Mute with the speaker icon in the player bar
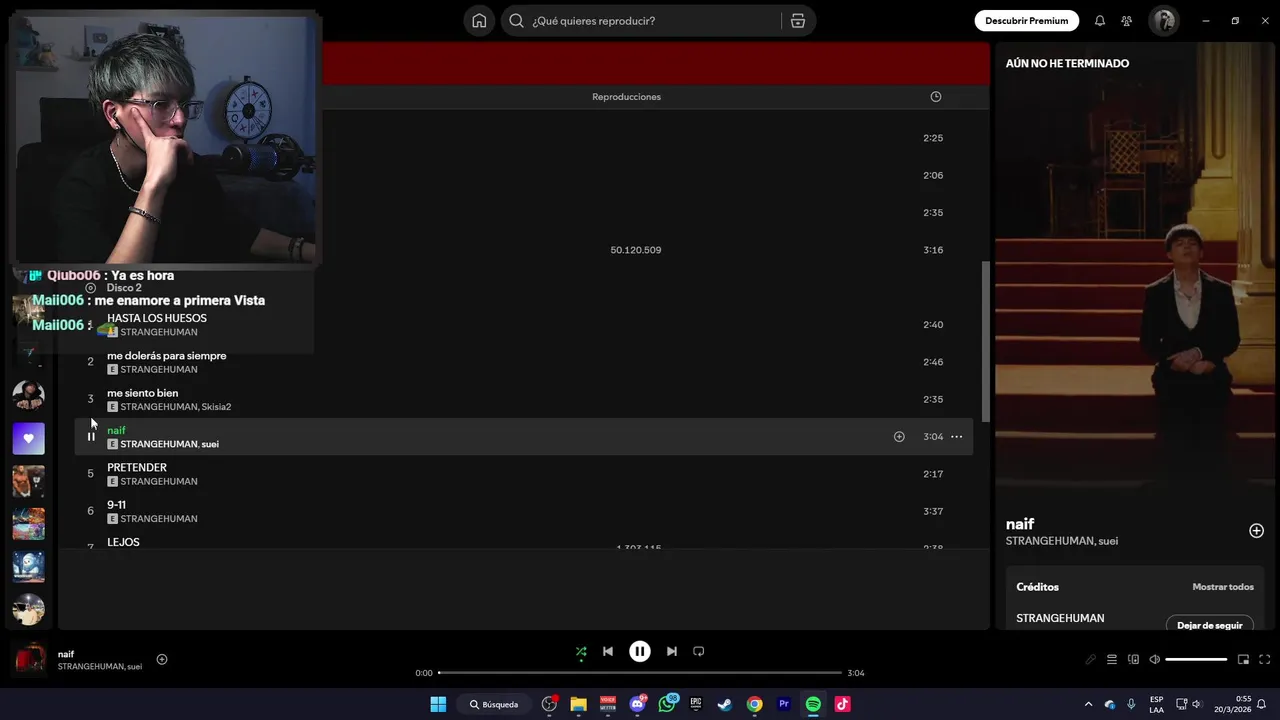The width and height of the screenshot is (1280, 720). [1154, 659]
